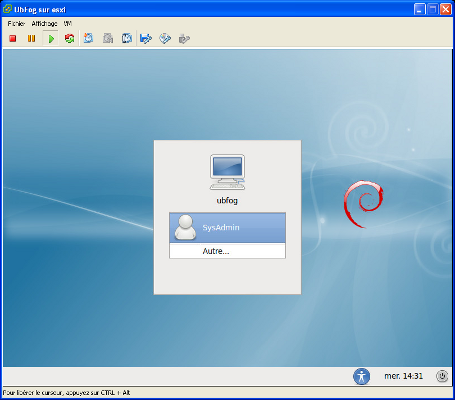455x400 pixels.
Task: Minimize the UbFog sur esxi window
Action: point(420,9)
